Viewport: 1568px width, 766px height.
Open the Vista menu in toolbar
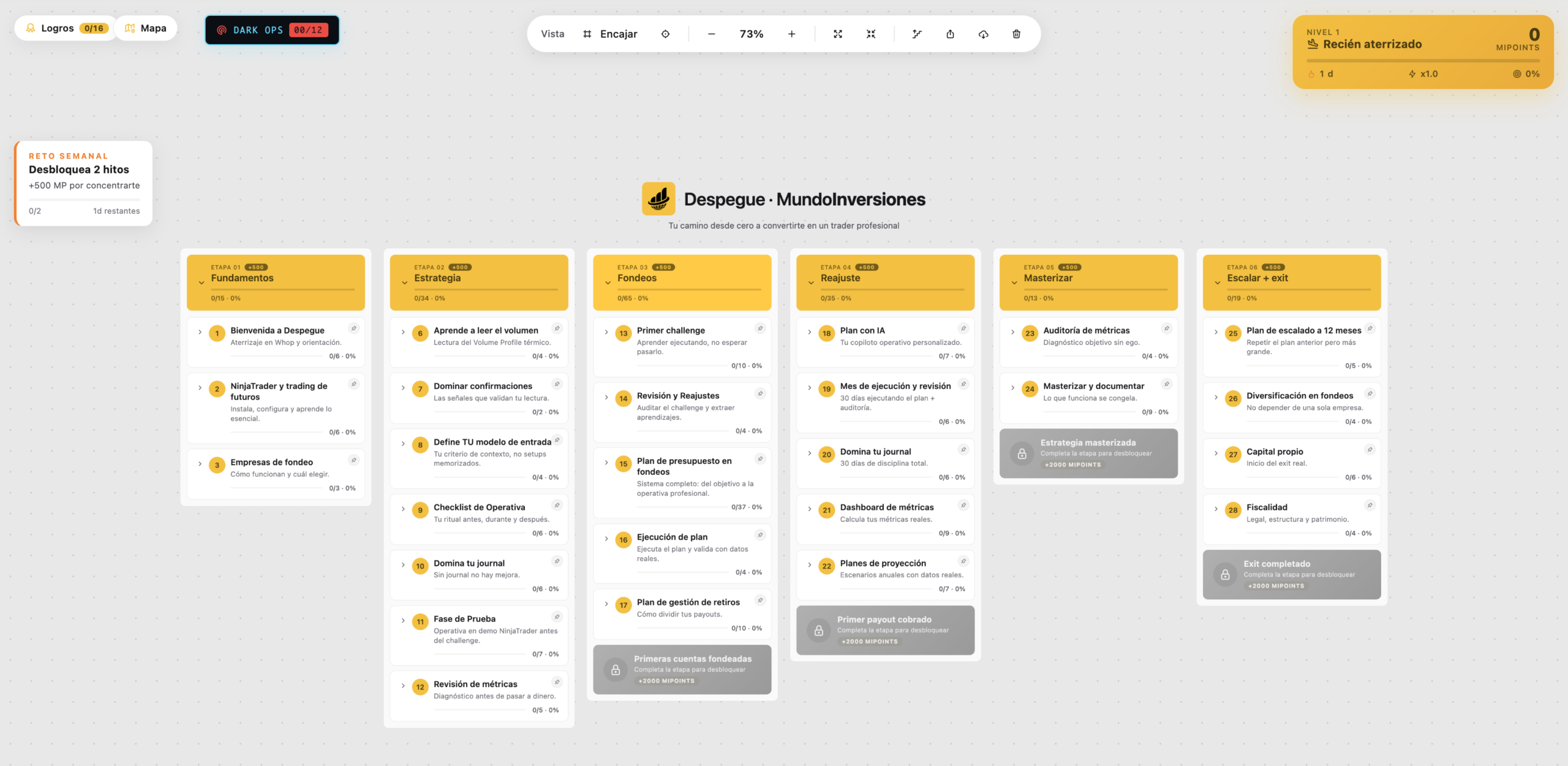point(552,34)
